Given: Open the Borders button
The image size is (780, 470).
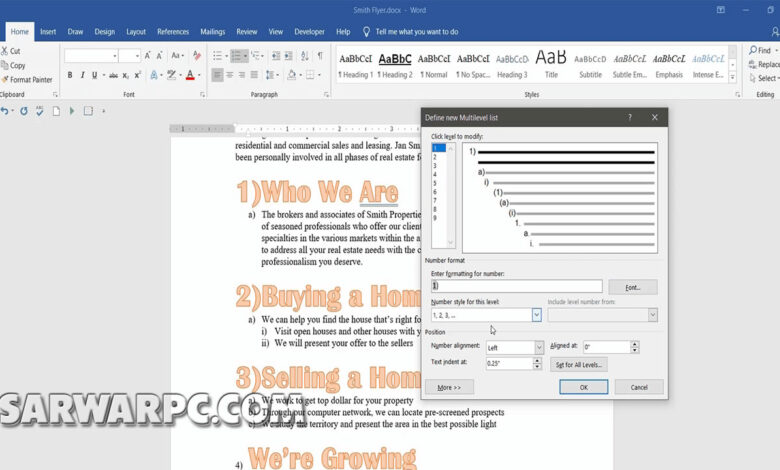Looking at the screenshot, I should click(x=310, y=75).
